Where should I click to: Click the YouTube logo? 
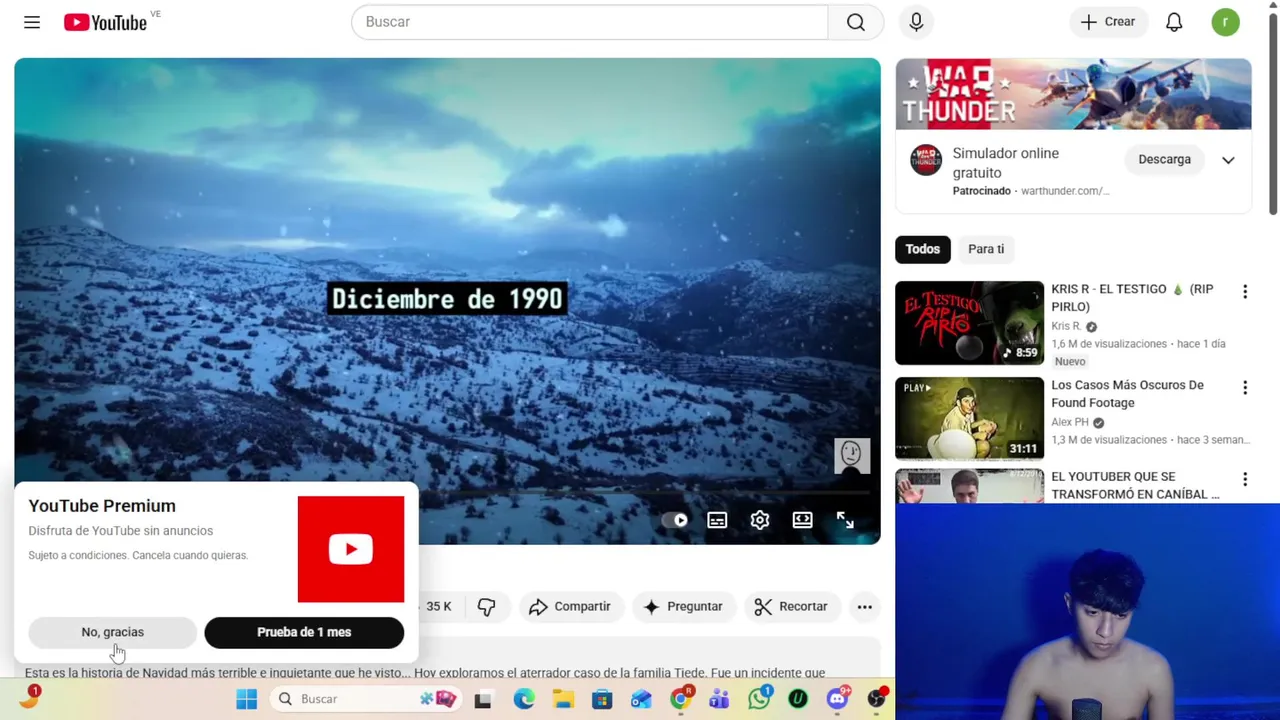[x=105, y=22]
